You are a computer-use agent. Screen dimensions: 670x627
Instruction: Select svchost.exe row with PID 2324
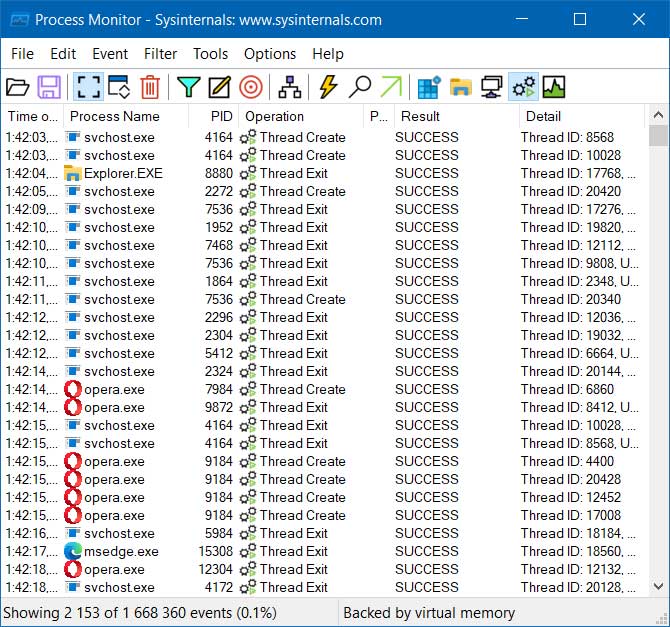pos(323,371)
